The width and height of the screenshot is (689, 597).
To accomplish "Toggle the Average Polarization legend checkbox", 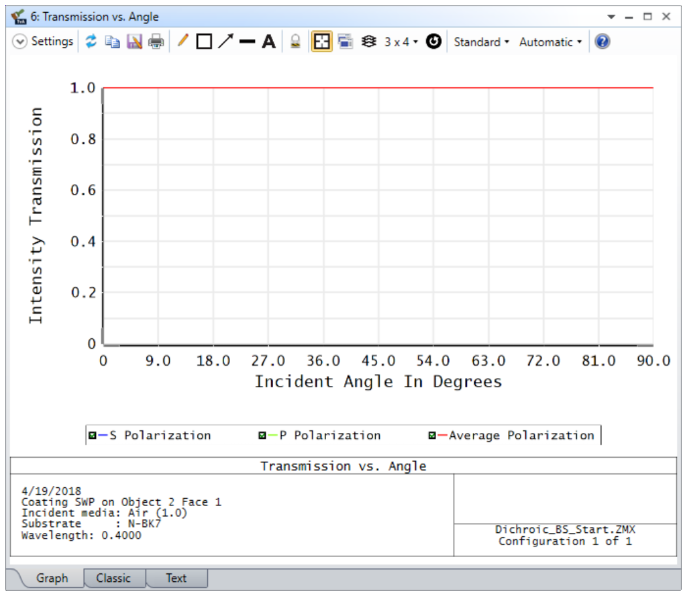I will pos(432,436).
